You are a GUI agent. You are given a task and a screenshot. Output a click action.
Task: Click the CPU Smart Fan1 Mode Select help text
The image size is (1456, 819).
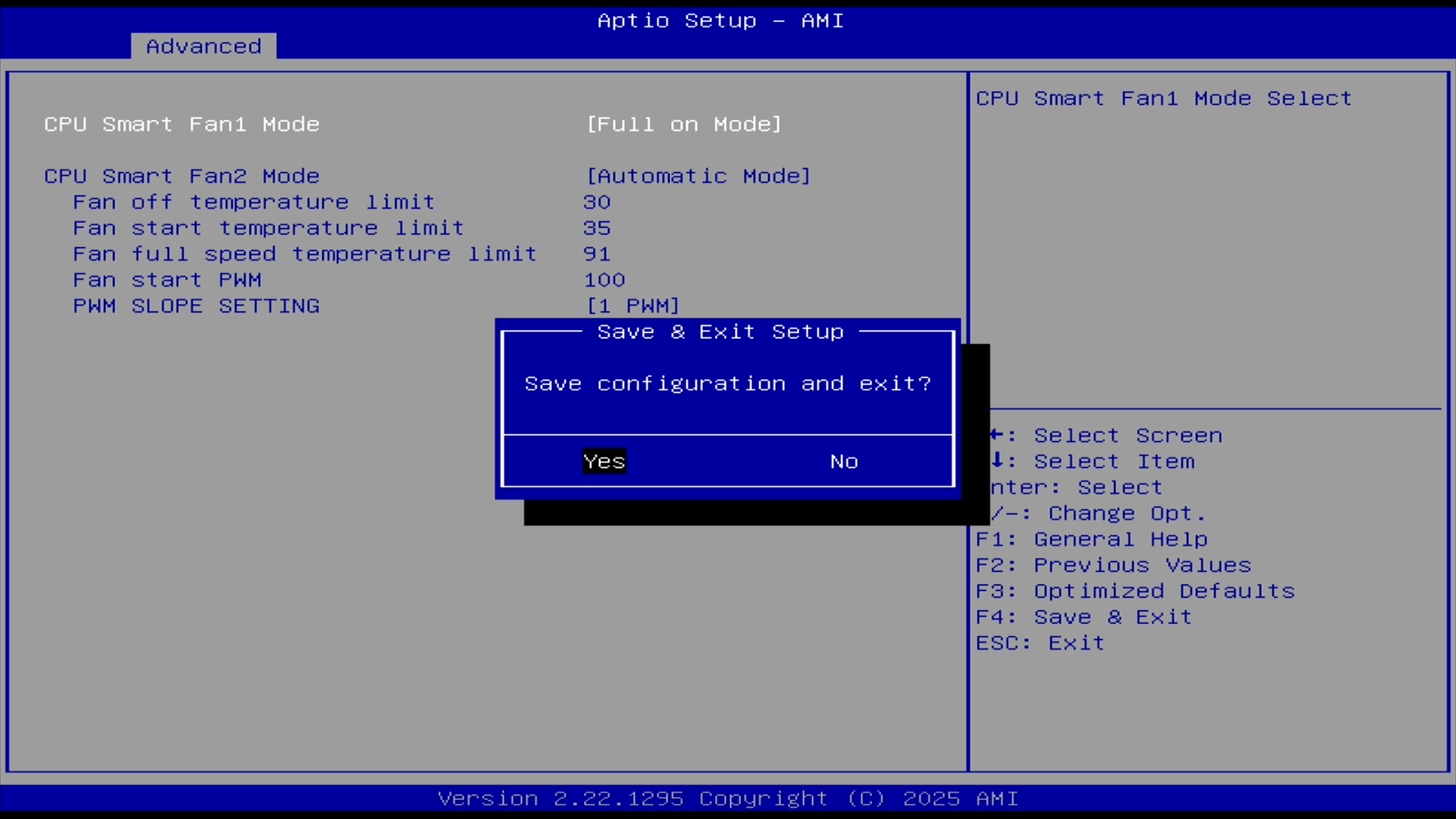pyautogui.click(x=1164, y=99)
